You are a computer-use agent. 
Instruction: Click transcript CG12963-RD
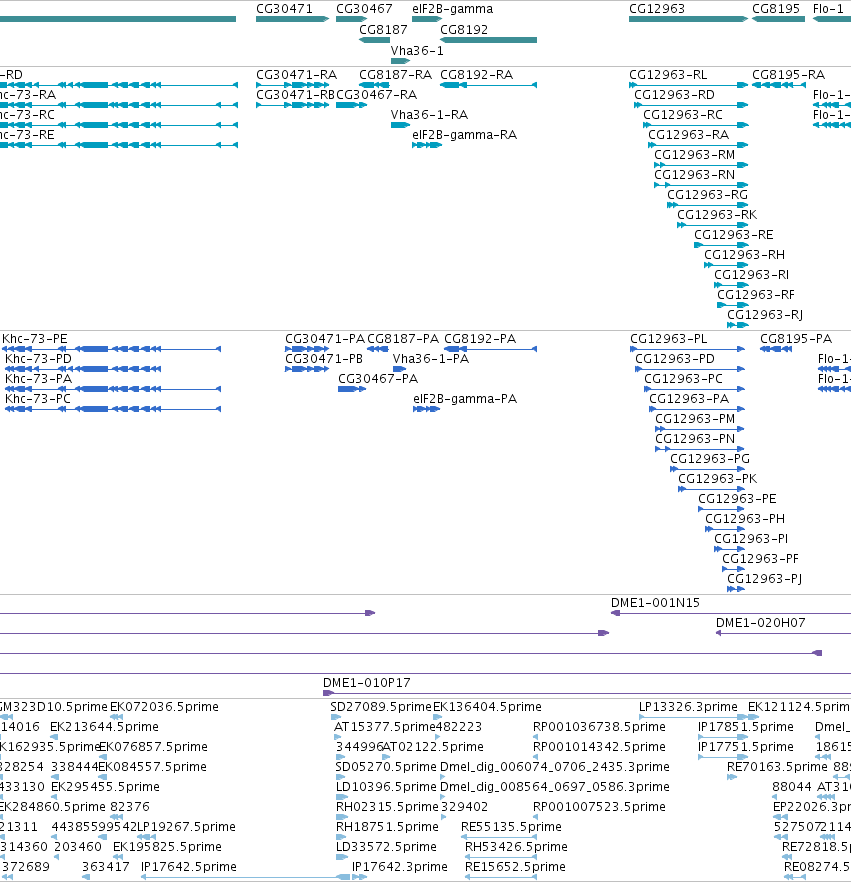click(x=674, y=95)
